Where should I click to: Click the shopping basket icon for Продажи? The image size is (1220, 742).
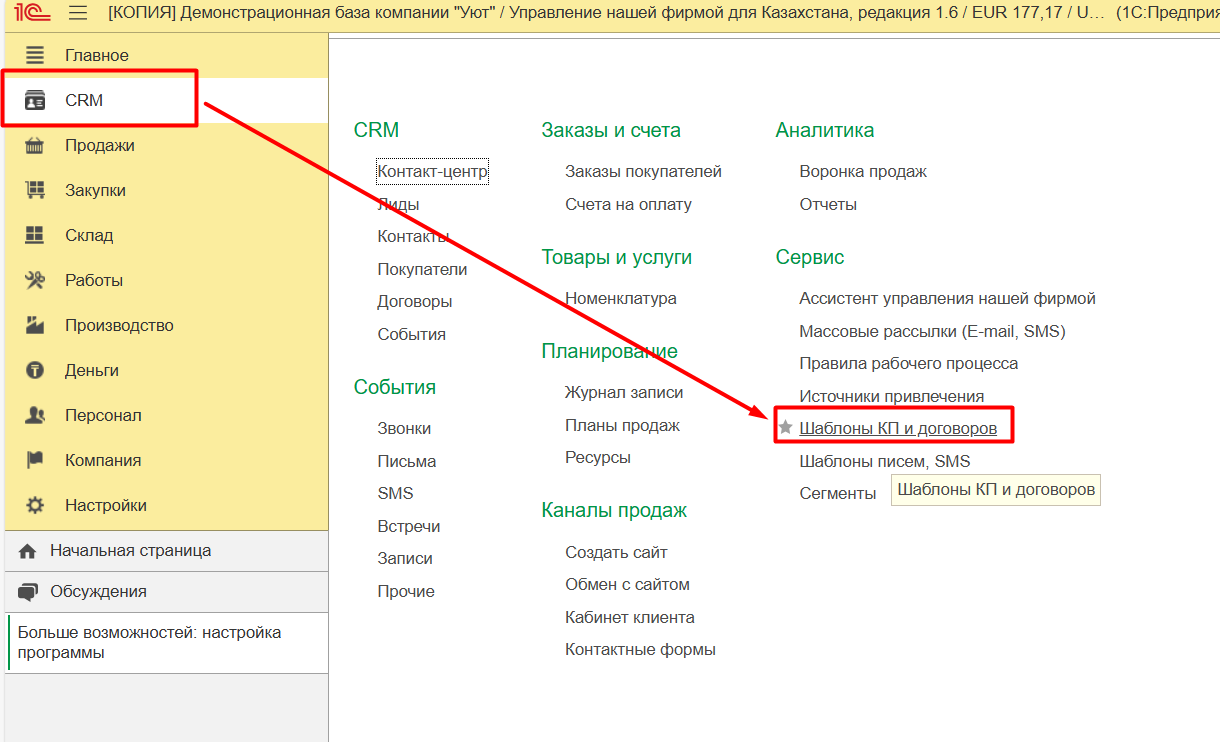point(35,146)
